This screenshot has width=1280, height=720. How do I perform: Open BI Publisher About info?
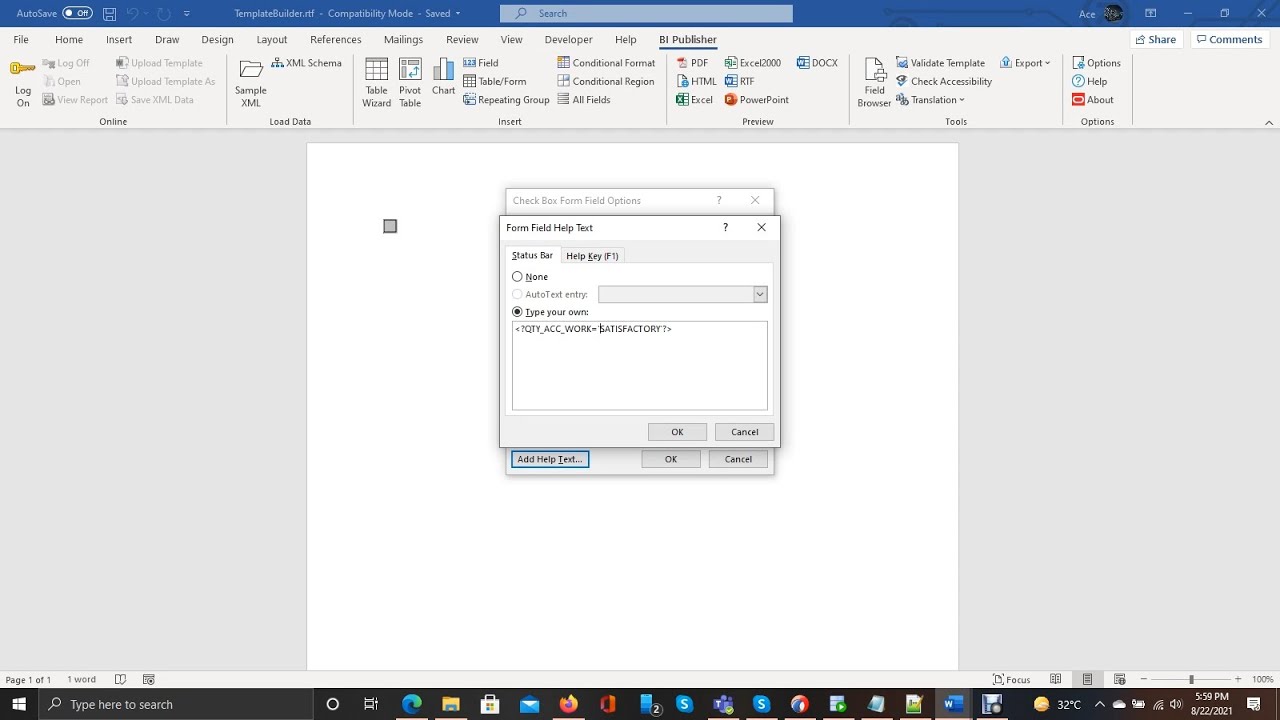(1092, 100)
